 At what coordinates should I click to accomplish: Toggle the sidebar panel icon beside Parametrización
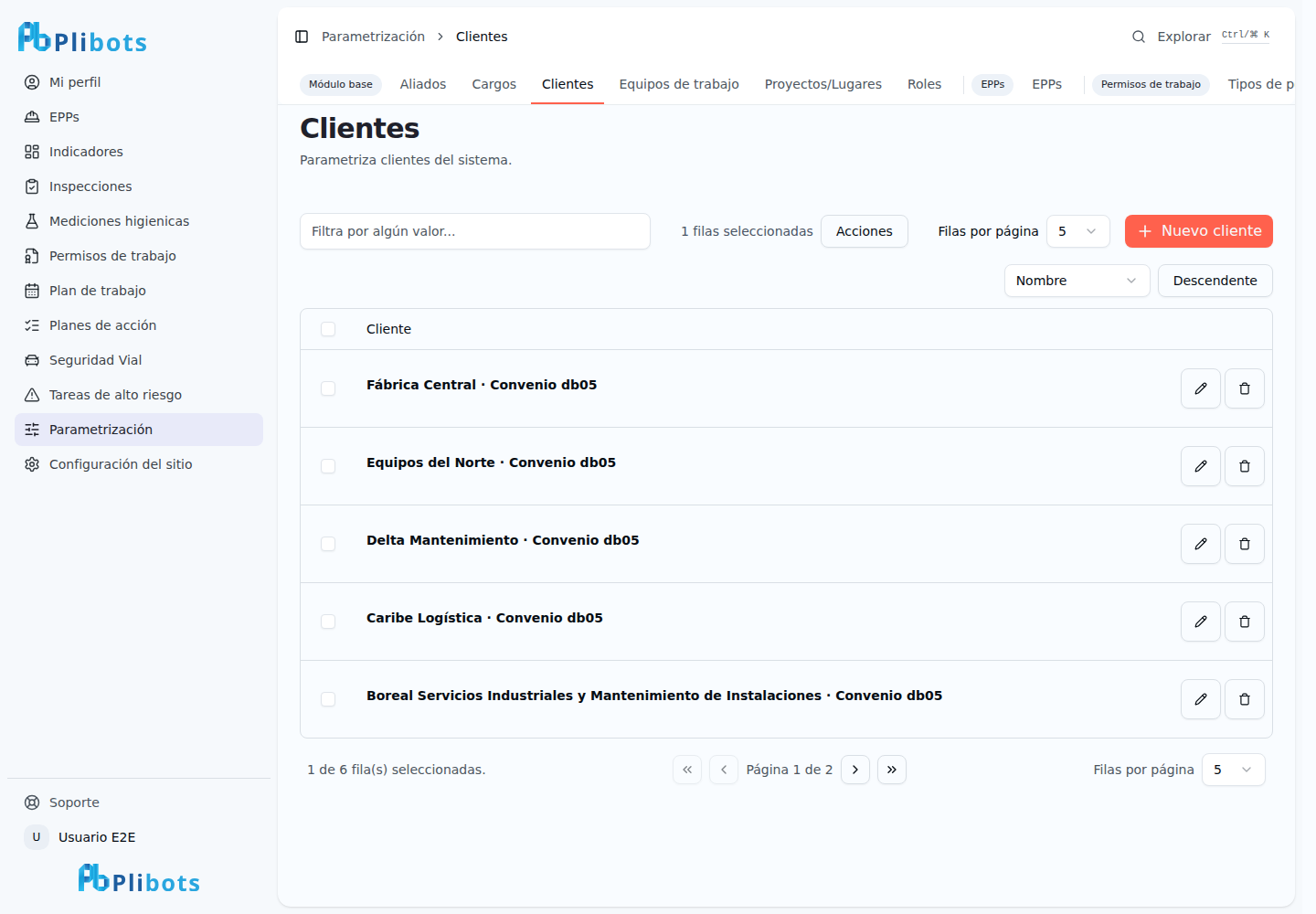(x=302, y=37)
